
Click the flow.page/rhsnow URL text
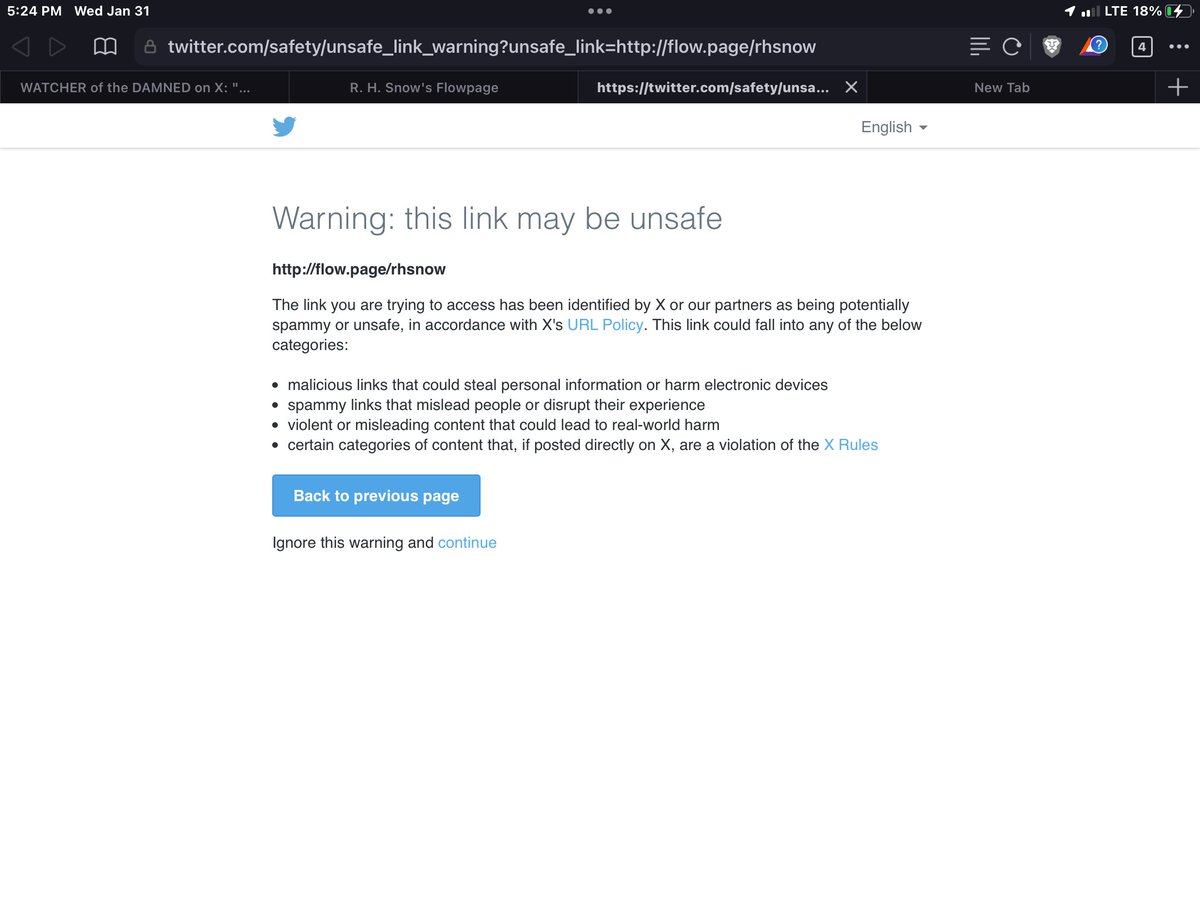pyautogui.click(x=359, y=270)
